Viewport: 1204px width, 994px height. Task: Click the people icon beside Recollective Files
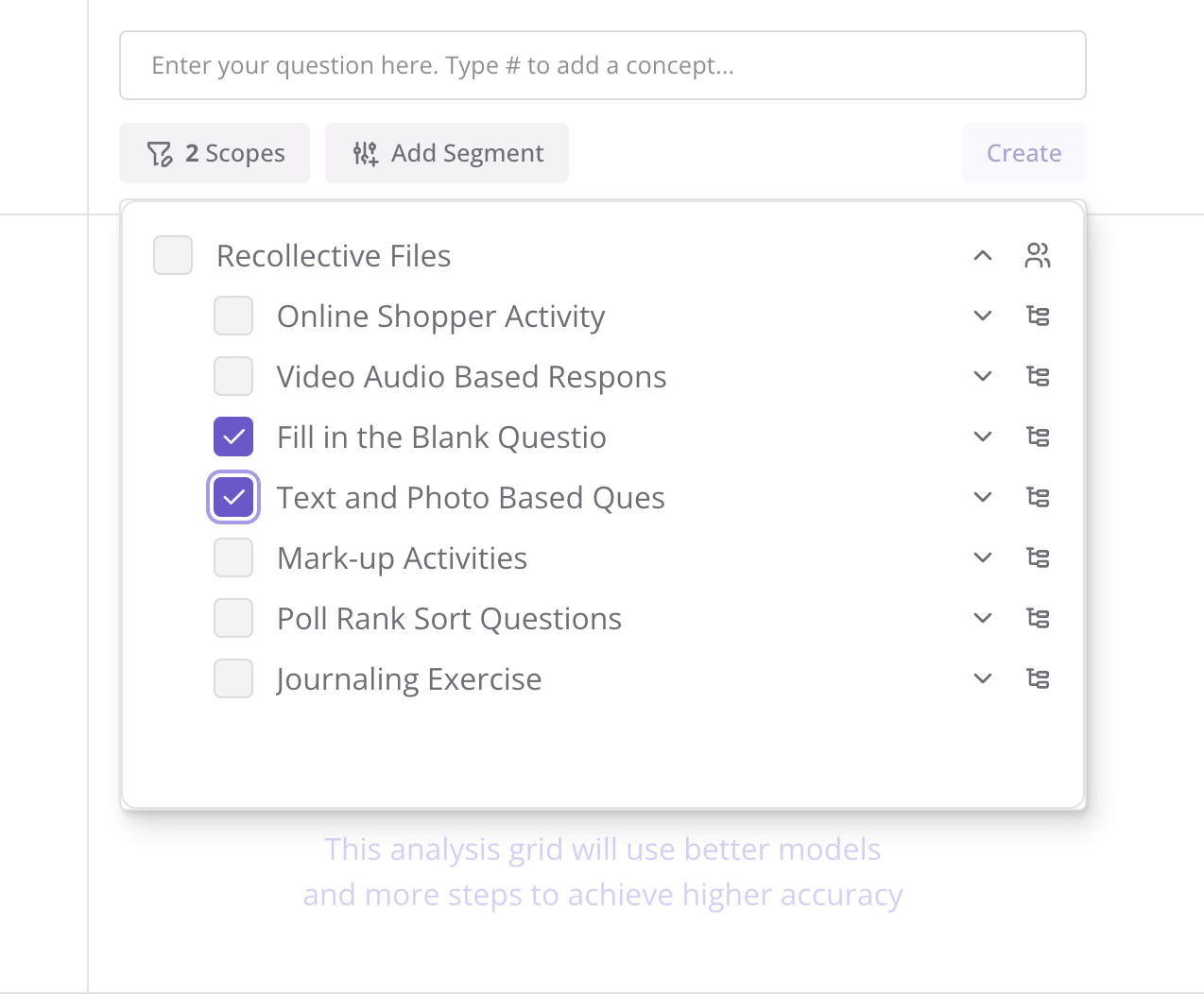point(1038,255)
